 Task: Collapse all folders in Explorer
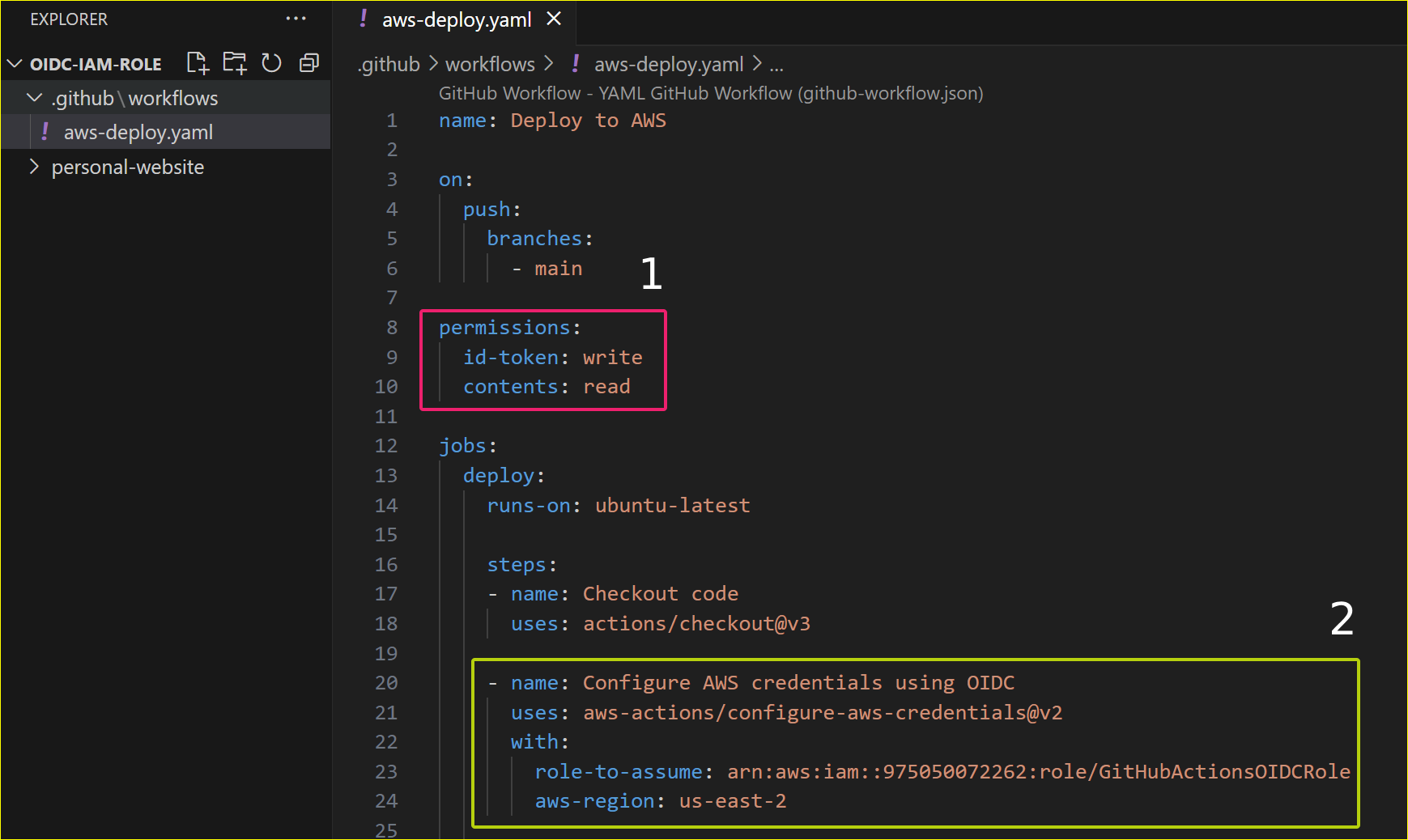click(309, 63)
